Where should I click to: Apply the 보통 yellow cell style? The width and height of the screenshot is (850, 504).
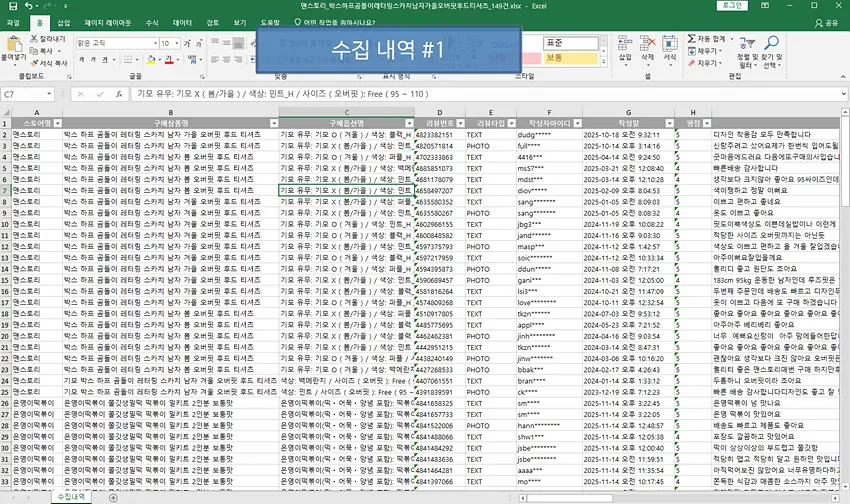coord(570,57)
